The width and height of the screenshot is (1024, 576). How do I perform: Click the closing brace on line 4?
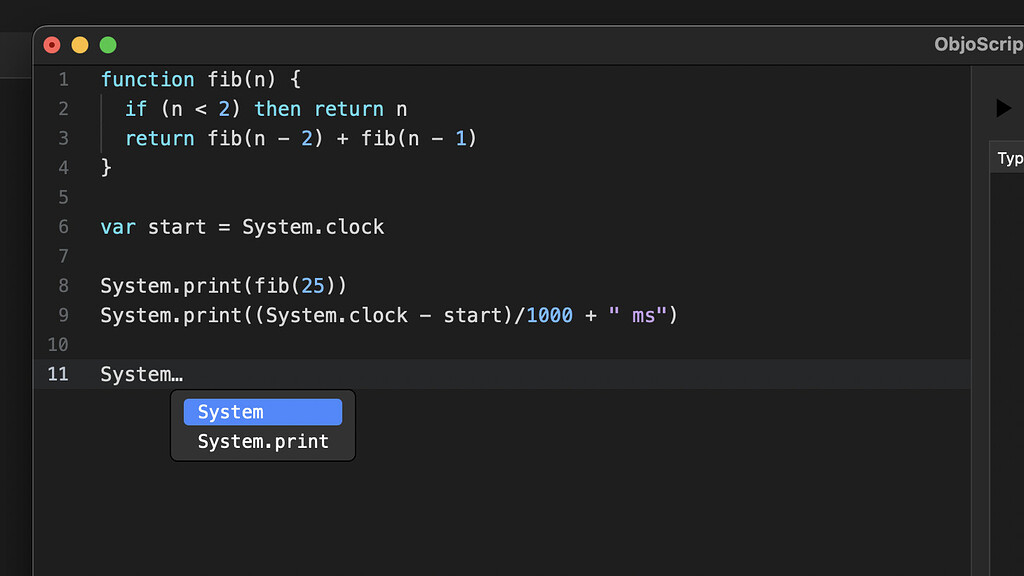click(104, 167)
